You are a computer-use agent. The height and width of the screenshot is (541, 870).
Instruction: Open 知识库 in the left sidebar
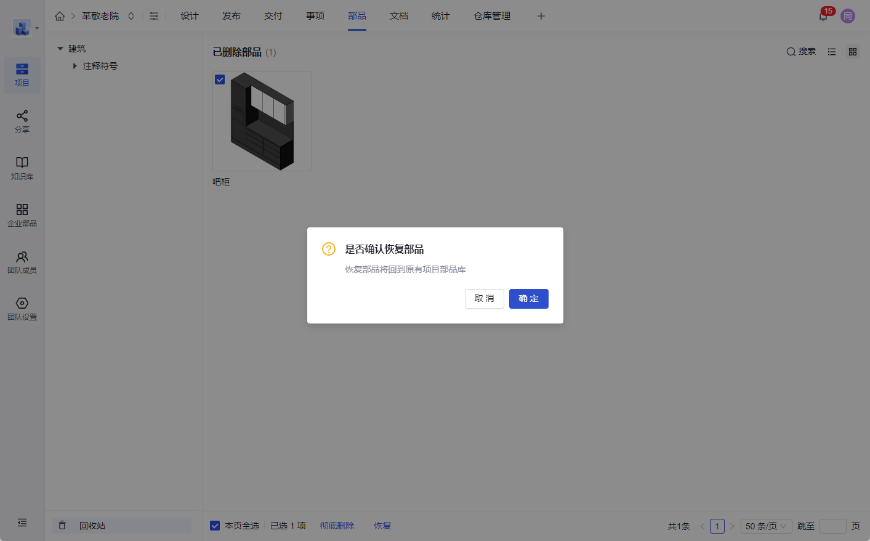click(x=22, y=168)
